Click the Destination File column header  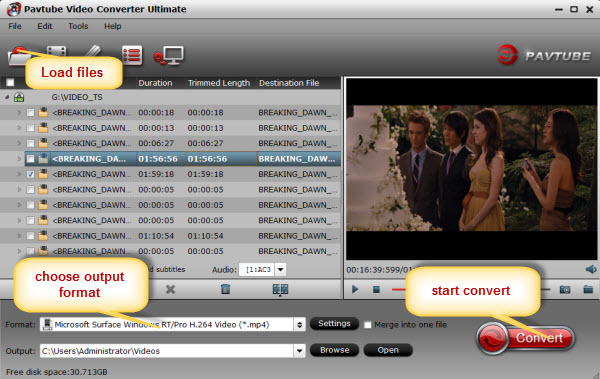[289, 83]
